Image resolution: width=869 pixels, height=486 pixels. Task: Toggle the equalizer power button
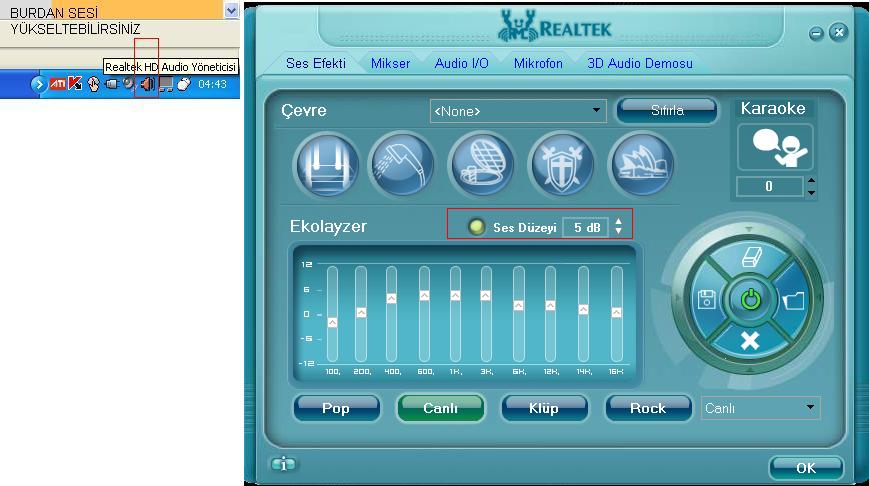pos(750,300)
